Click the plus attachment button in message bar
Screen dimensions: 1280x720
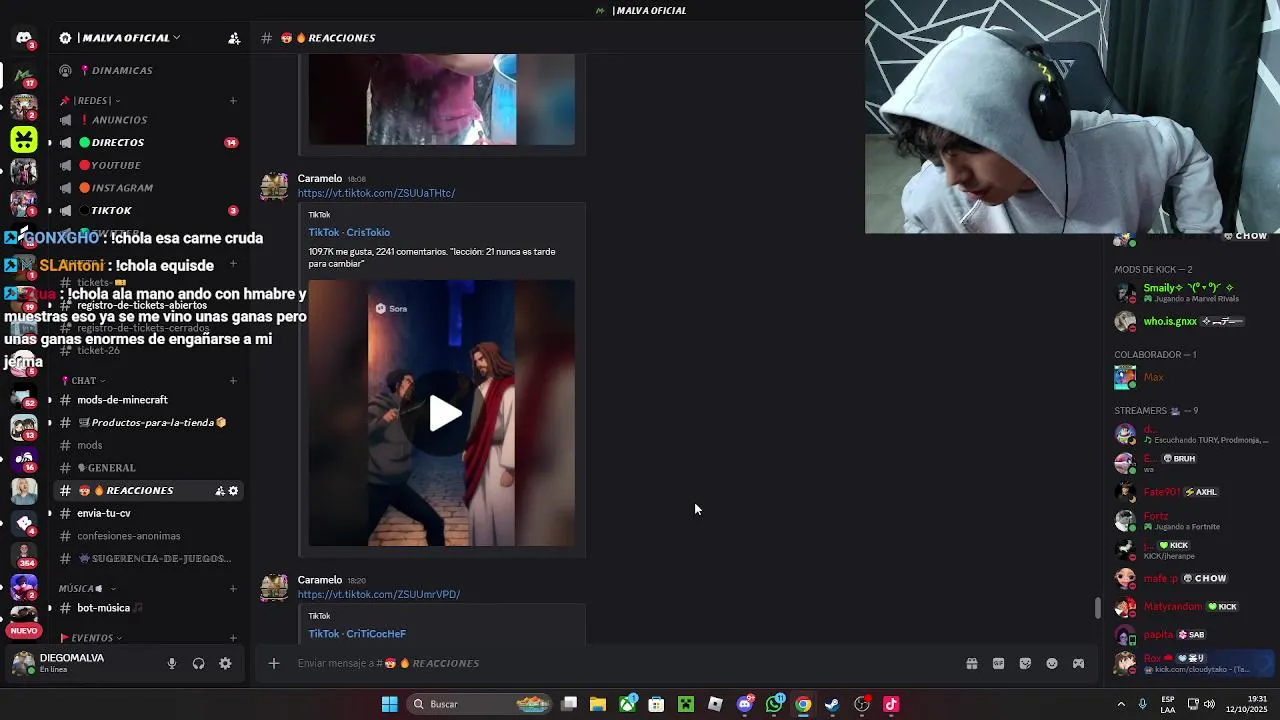click(x=273, y=663)
